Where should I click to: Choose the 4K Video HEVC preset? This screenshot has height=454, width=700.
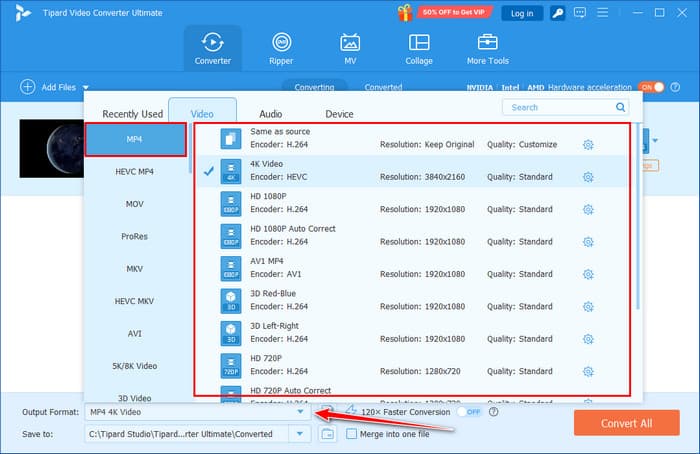point(412,171)
